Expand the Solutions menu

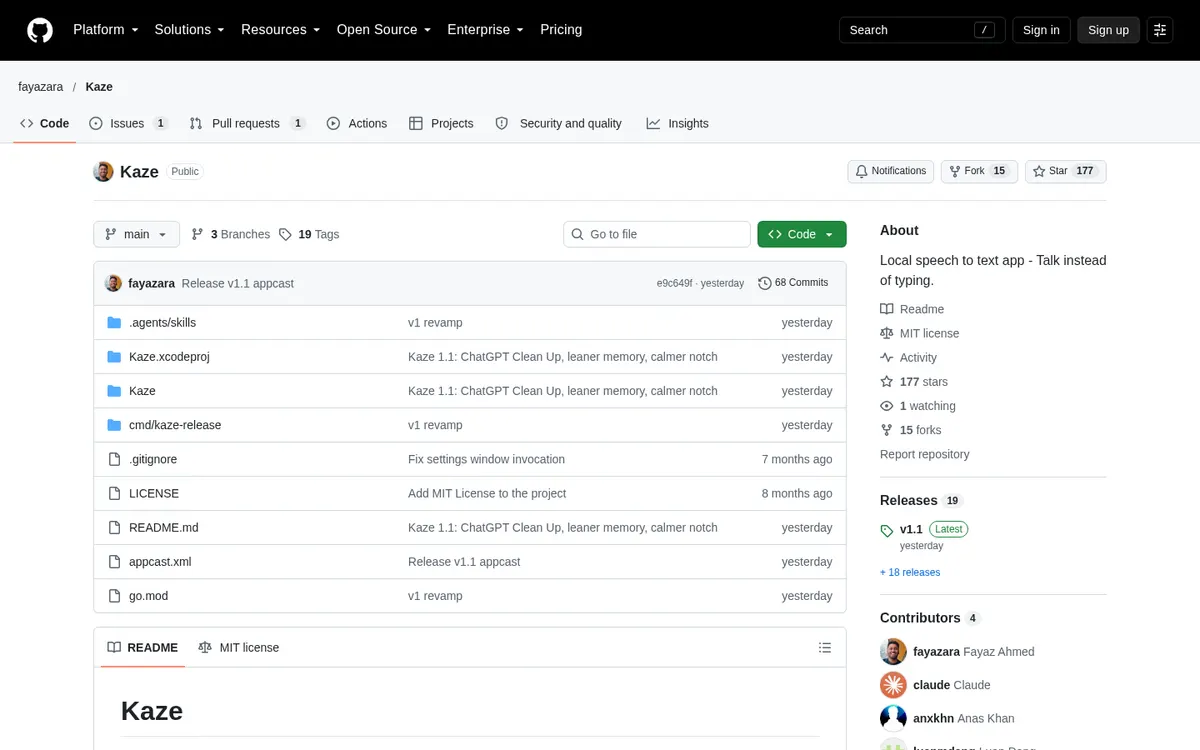[190, 30]
